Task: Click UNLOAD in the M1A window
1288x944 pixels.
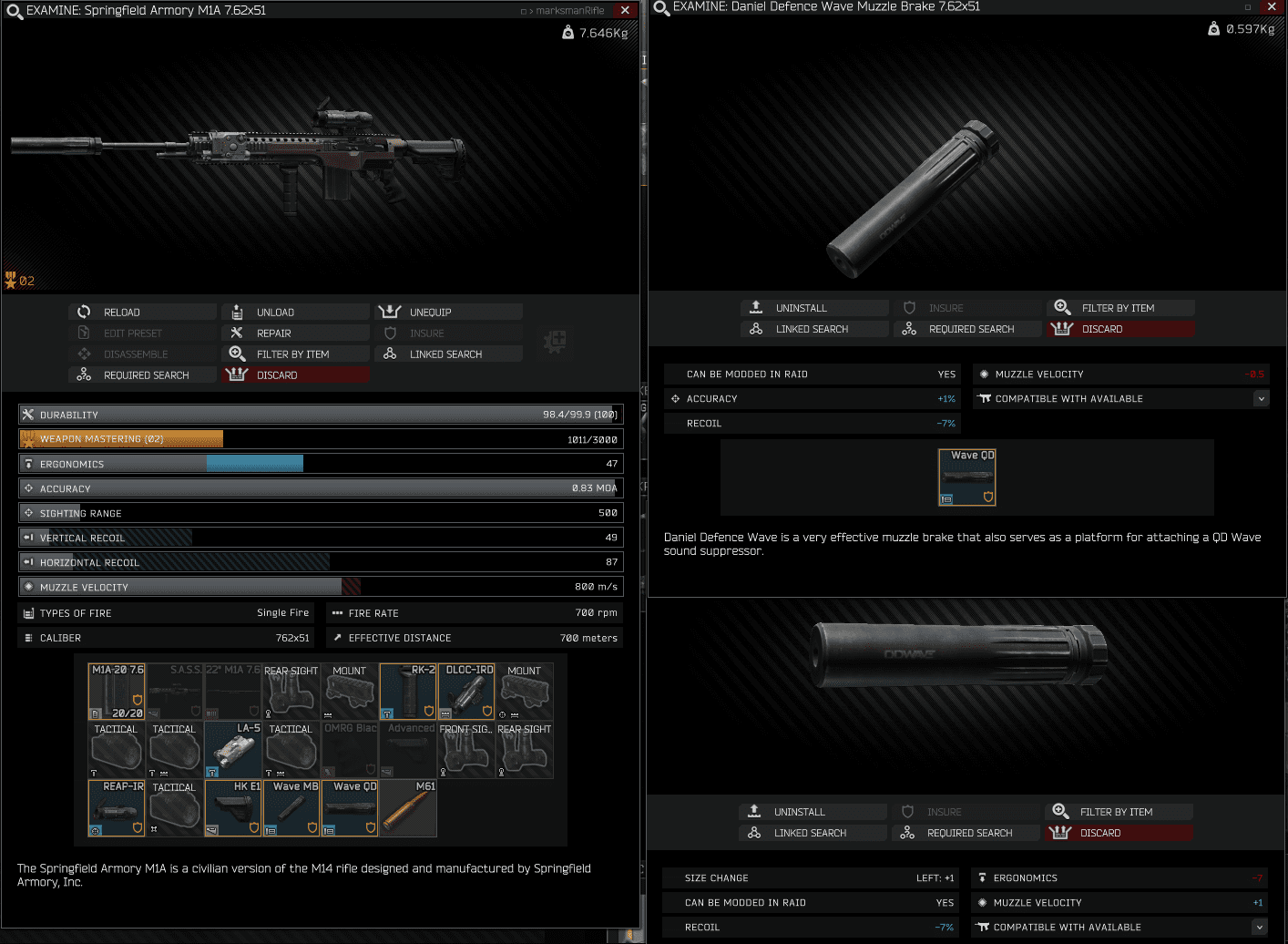Action: pos(295,312)
